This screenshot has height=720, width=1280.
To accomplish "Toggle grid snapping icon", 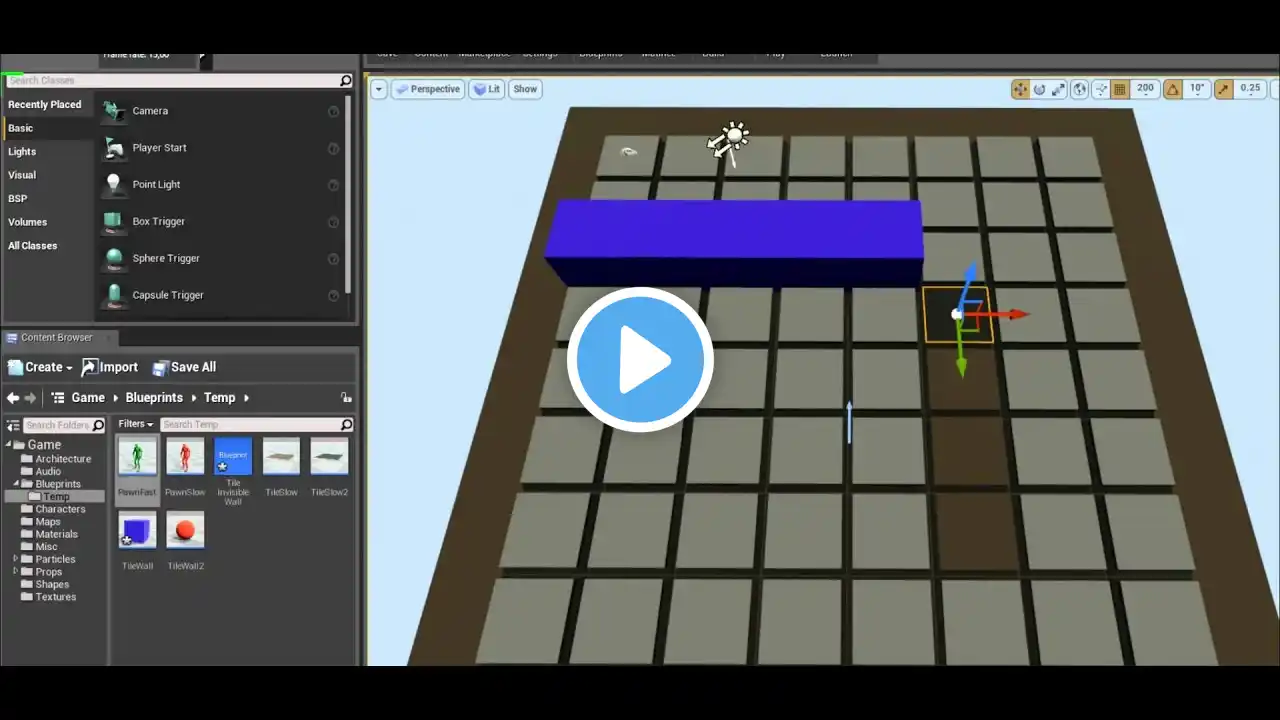I will coord(1121,89).
